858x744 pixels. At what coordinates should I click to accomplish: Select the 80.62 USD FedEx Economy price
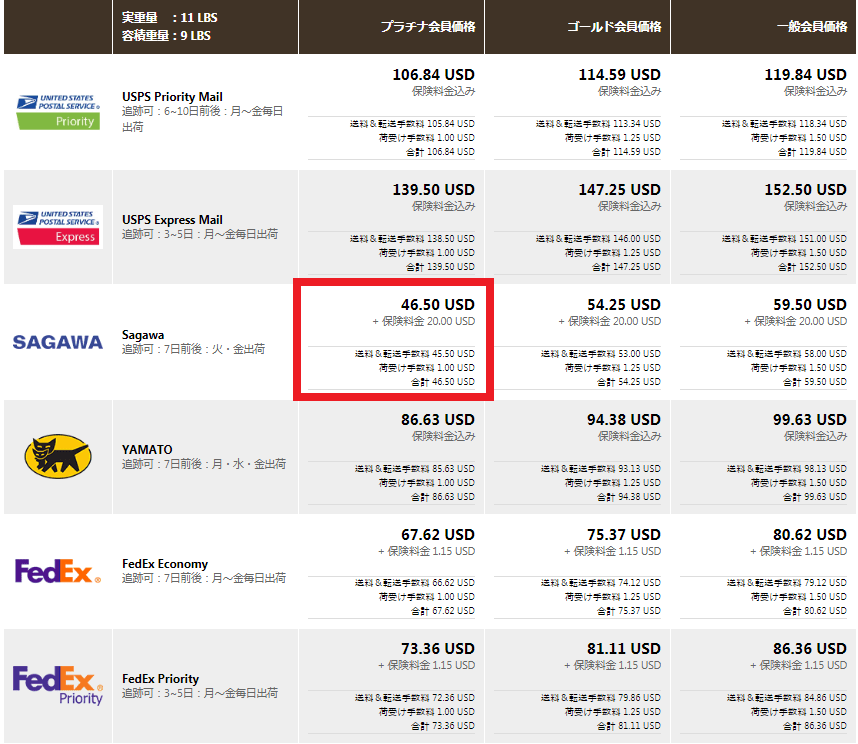point(810,534)
